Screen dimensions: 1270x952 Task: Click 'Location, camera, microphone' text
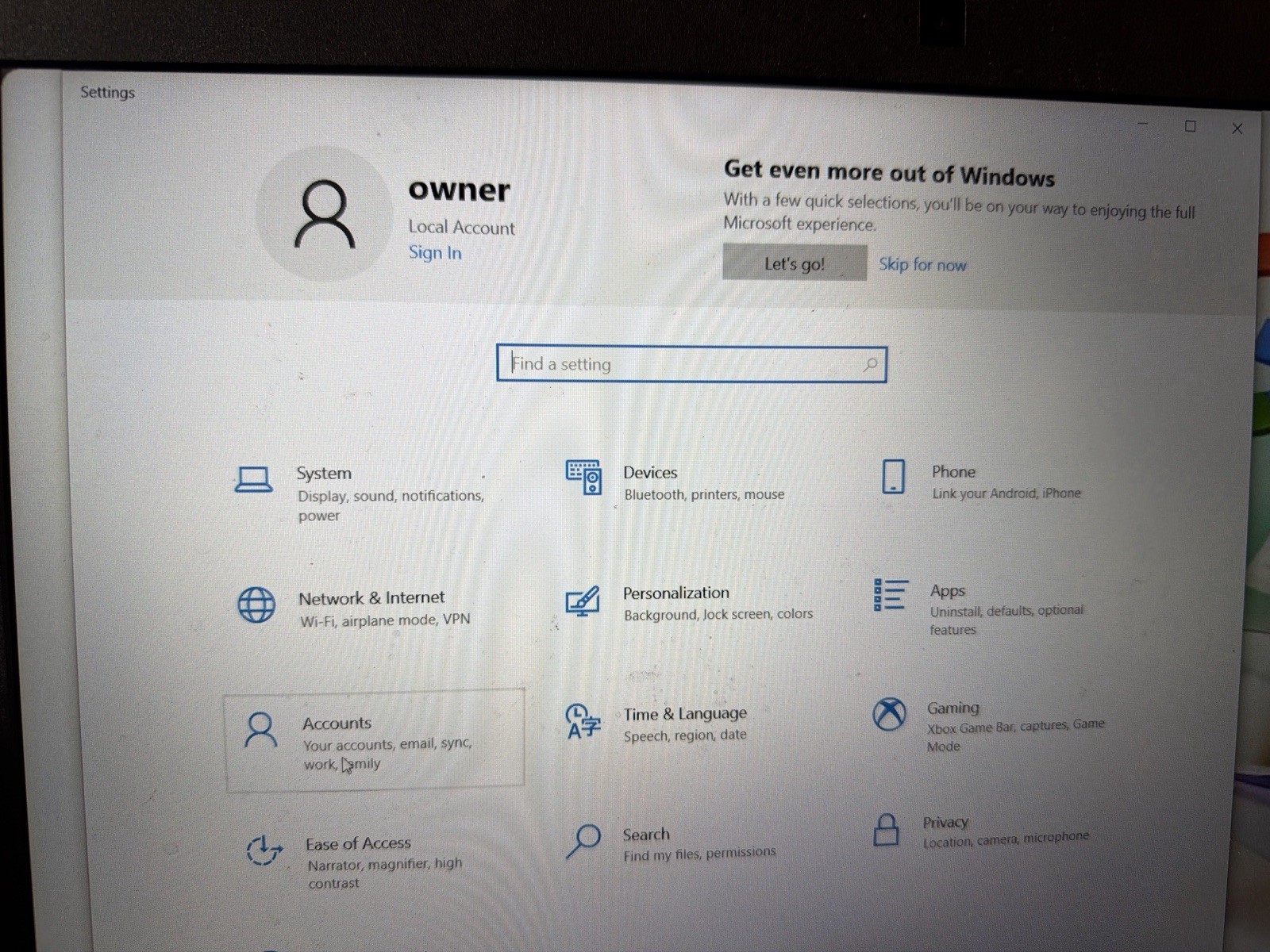pyautogui.click(x=1006, y=839)
